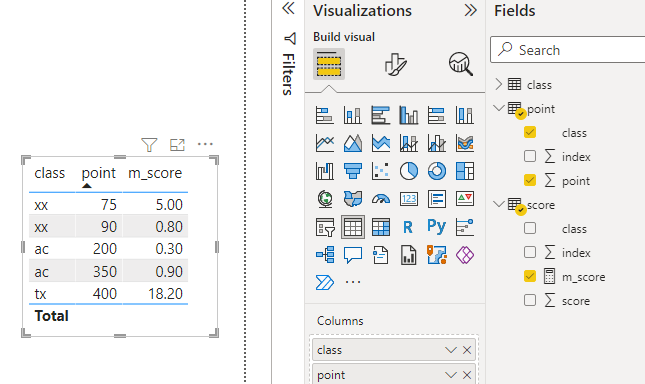Select the card (123) visual

(408, 199)
